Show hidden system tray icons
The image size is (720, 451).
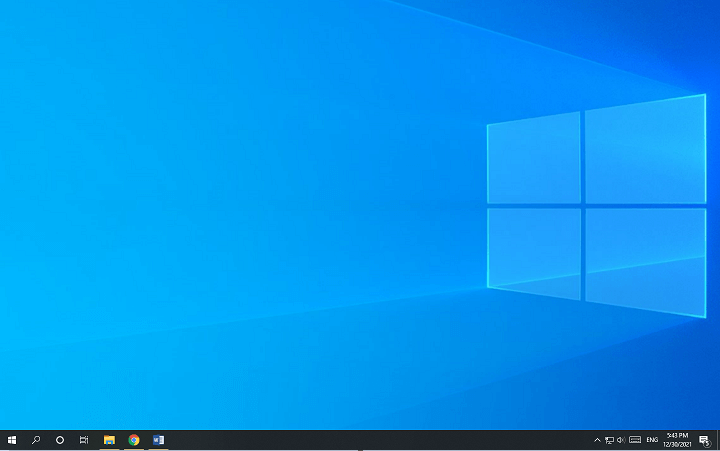[x=597, y=440]
